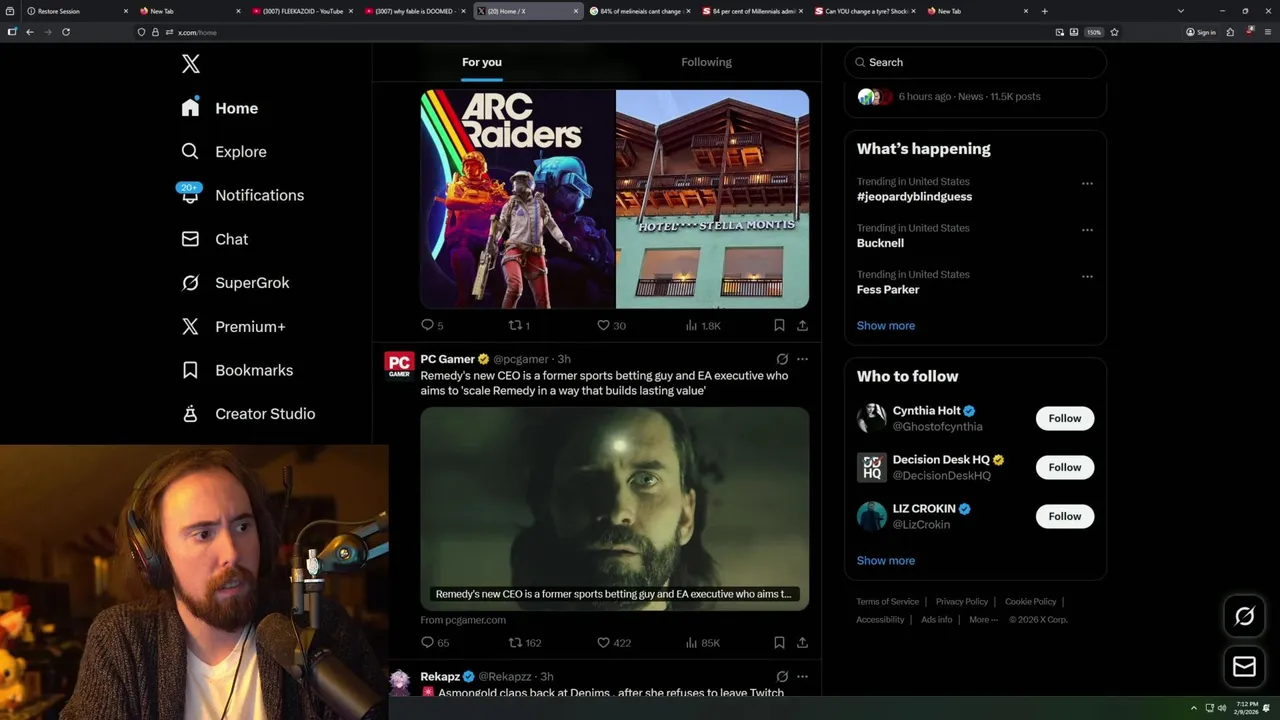Viewport: 1280px width, 720px height.
Task: Follow Cynthia Holt
Action: [x=1065, y=419]
